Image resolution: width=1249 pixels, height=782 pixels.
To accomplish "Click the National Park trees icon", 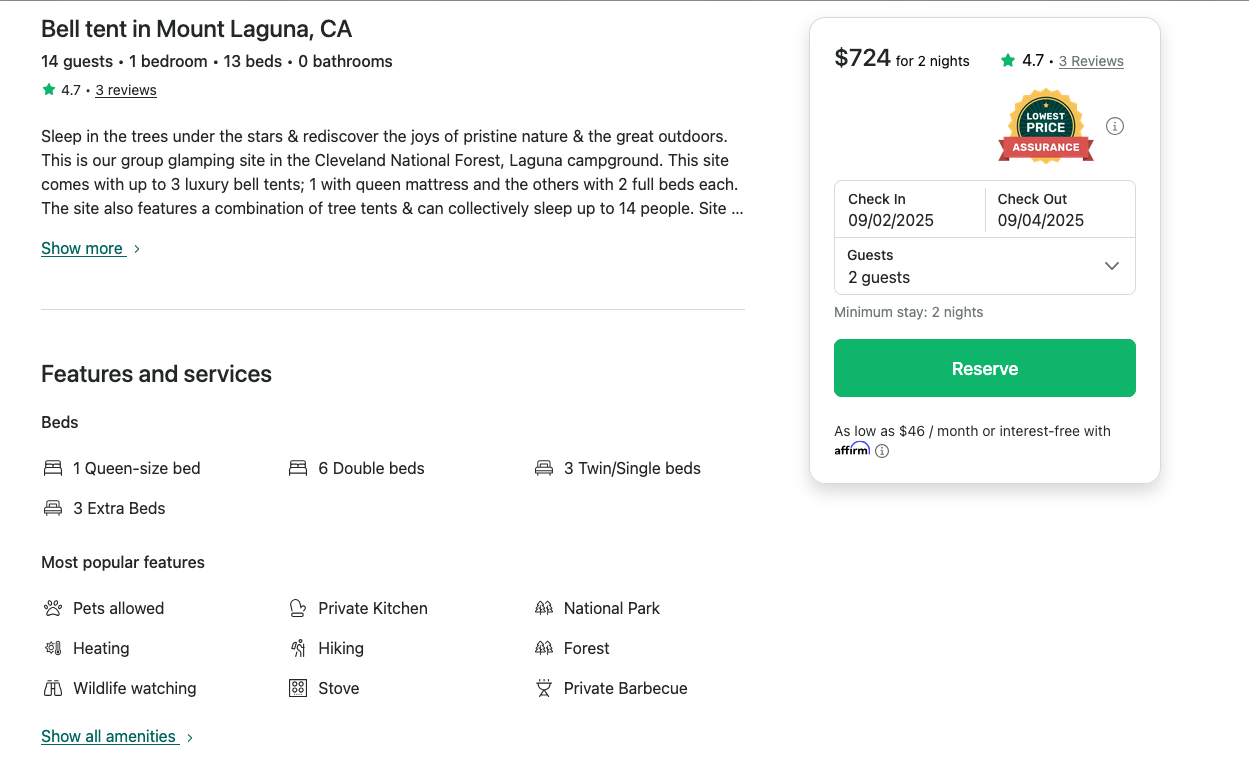I will pyautogui.click(x=544, y=608).
